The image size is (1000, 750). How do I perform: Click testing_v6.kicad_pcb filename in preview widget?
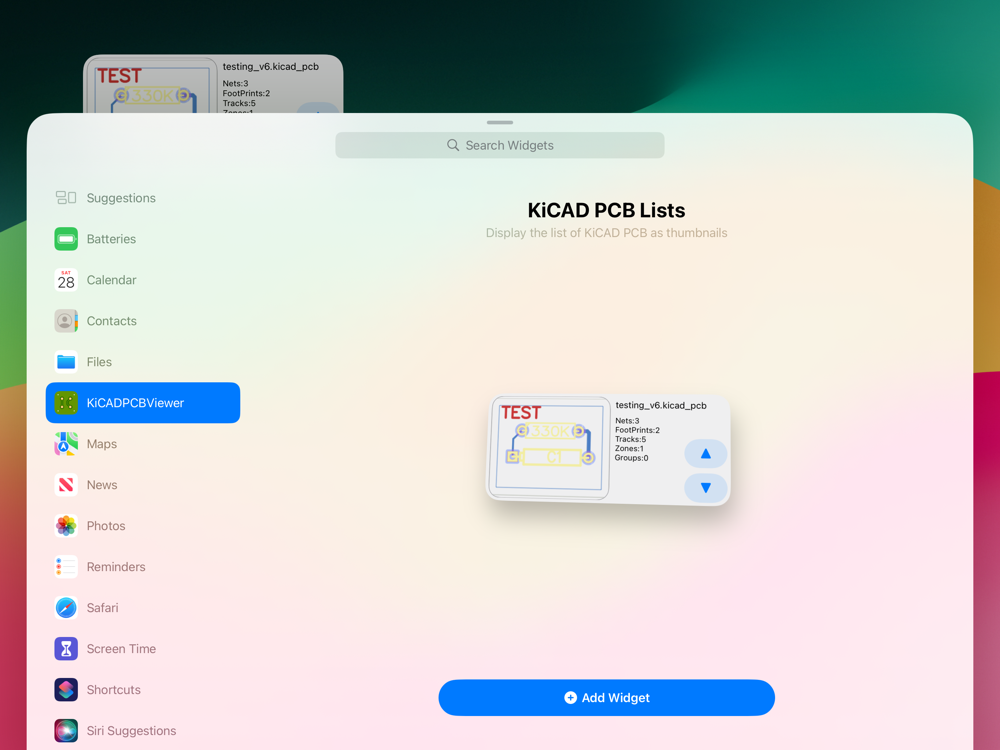(x=661, y=406)
